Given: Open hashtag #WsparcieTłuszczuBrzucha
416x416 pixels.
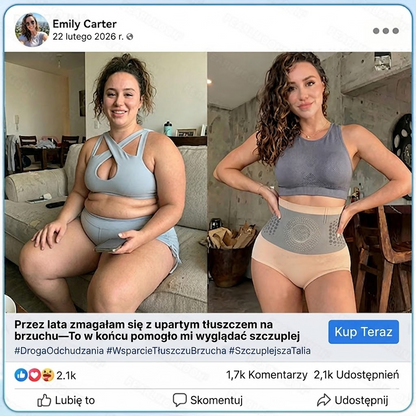Looking at the screenshot, I should 166,351.
